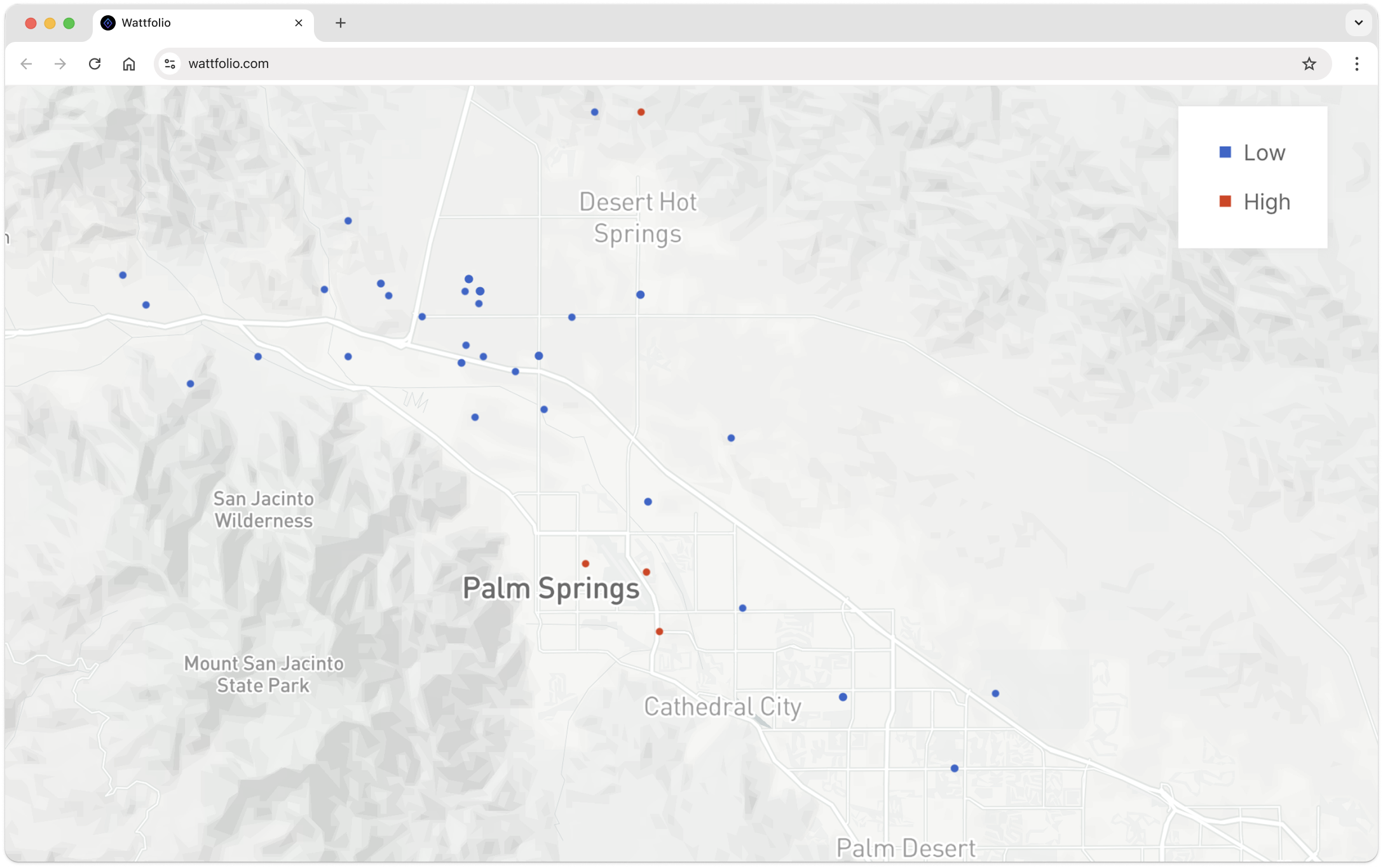Open site information icon in address bar
Viewport: 1383px width, 868px height.
click(x=170, y=64)
